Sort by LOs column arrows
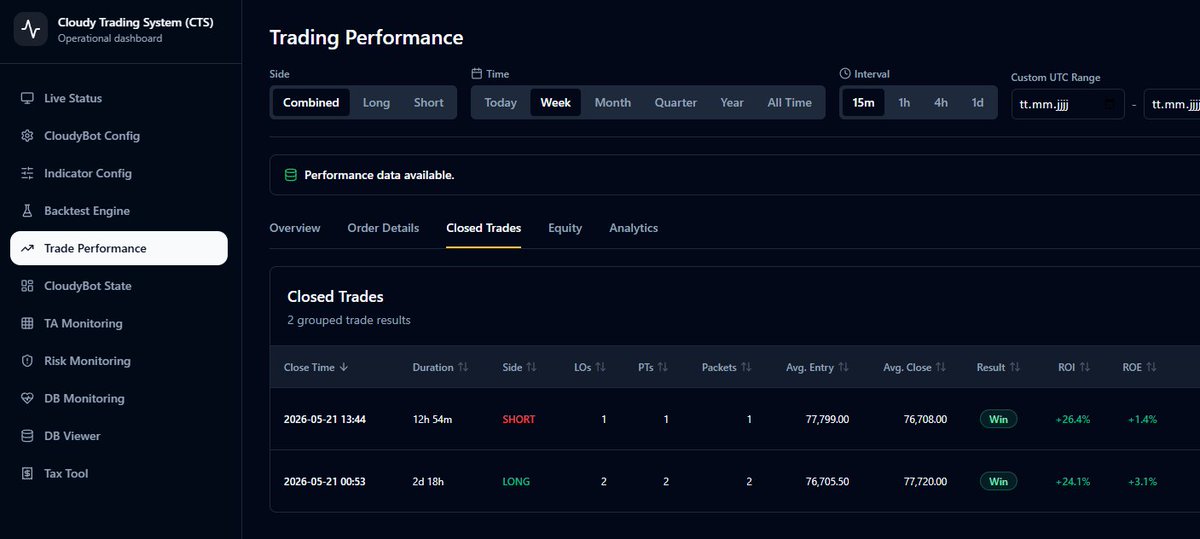Image resolution: width=1200 pixels, height=539 pixels. click(600, 367)
